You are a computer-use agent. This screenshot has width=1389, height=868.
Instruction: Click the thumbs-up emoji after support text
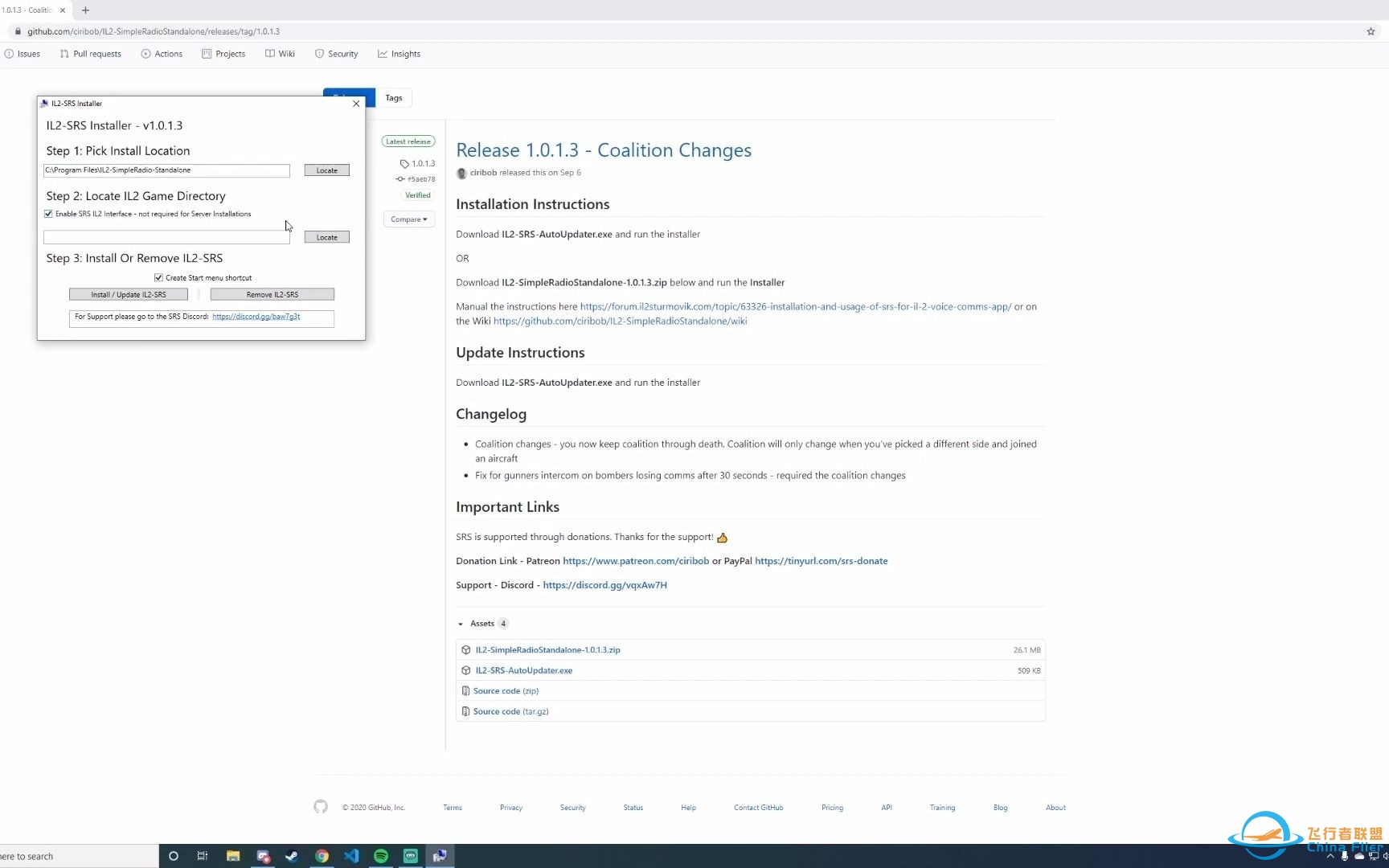[x=722, y=538]
